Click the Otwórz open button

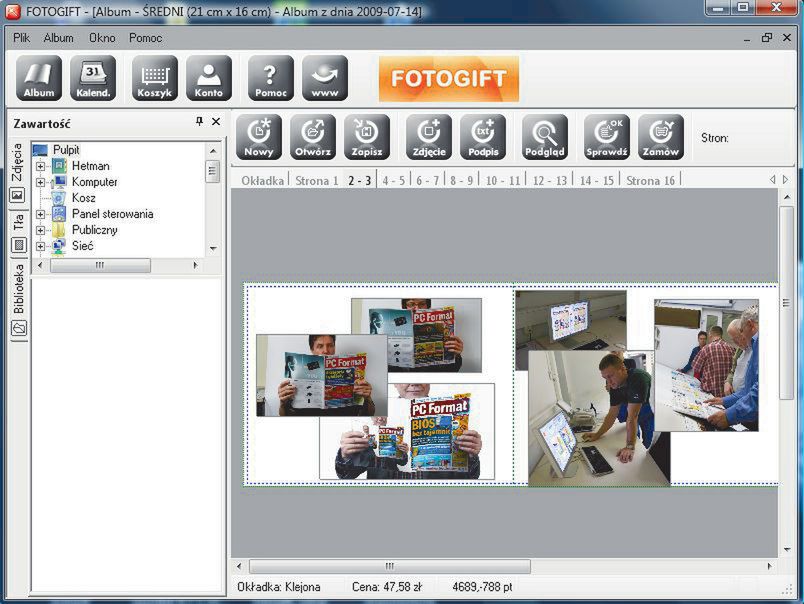click(313, 137)
